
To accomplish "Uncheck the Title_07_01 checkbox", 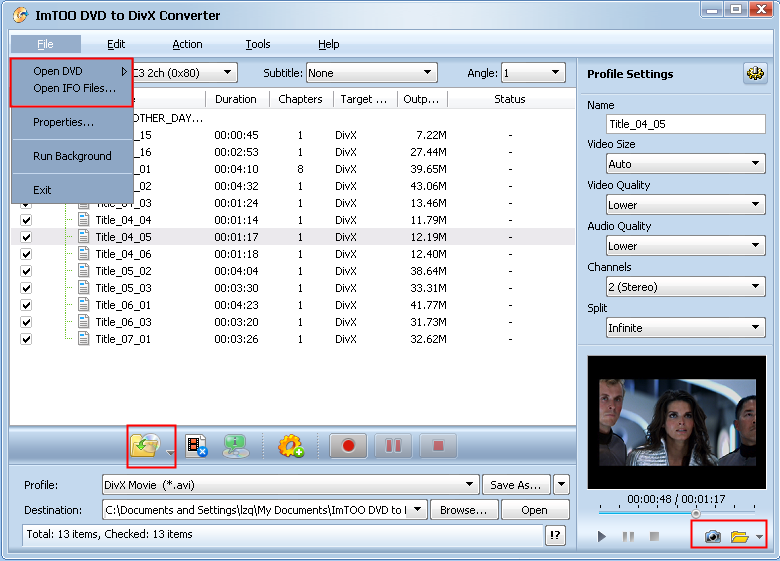I will tap(26, 339).
